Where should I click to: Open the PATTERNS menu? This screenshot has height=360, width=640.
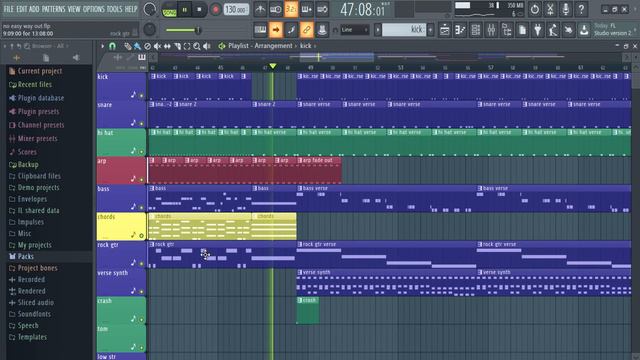(53, 9)
